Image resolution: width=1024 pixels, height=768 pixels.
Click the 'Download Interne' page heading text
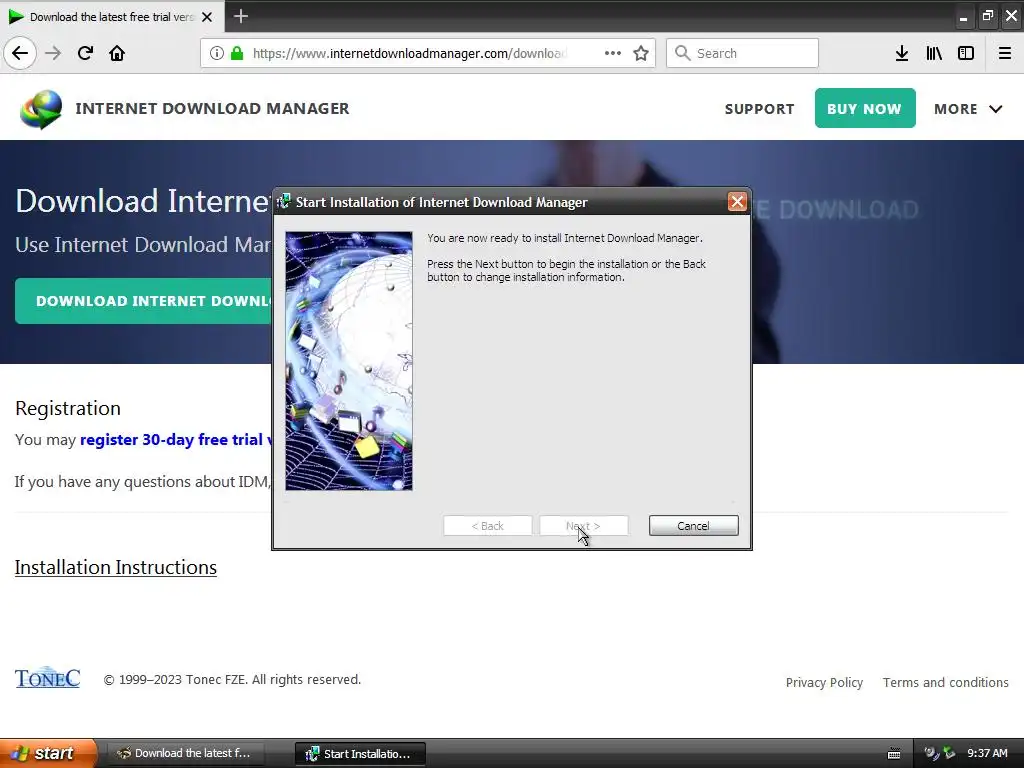[x=144, y=200]
